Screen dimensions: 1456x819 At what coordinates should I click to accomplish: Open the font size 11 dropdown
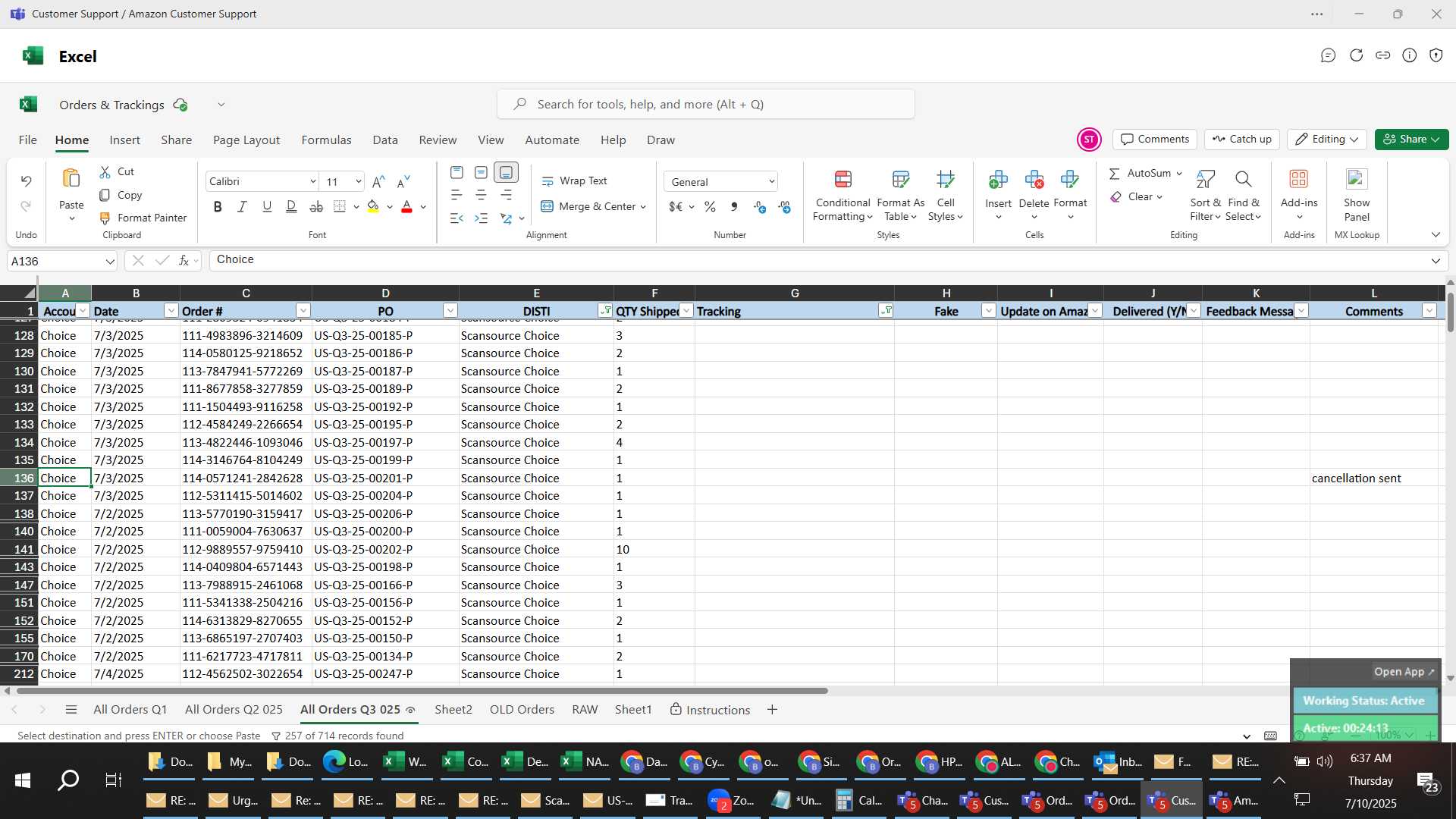pos(358,181)
